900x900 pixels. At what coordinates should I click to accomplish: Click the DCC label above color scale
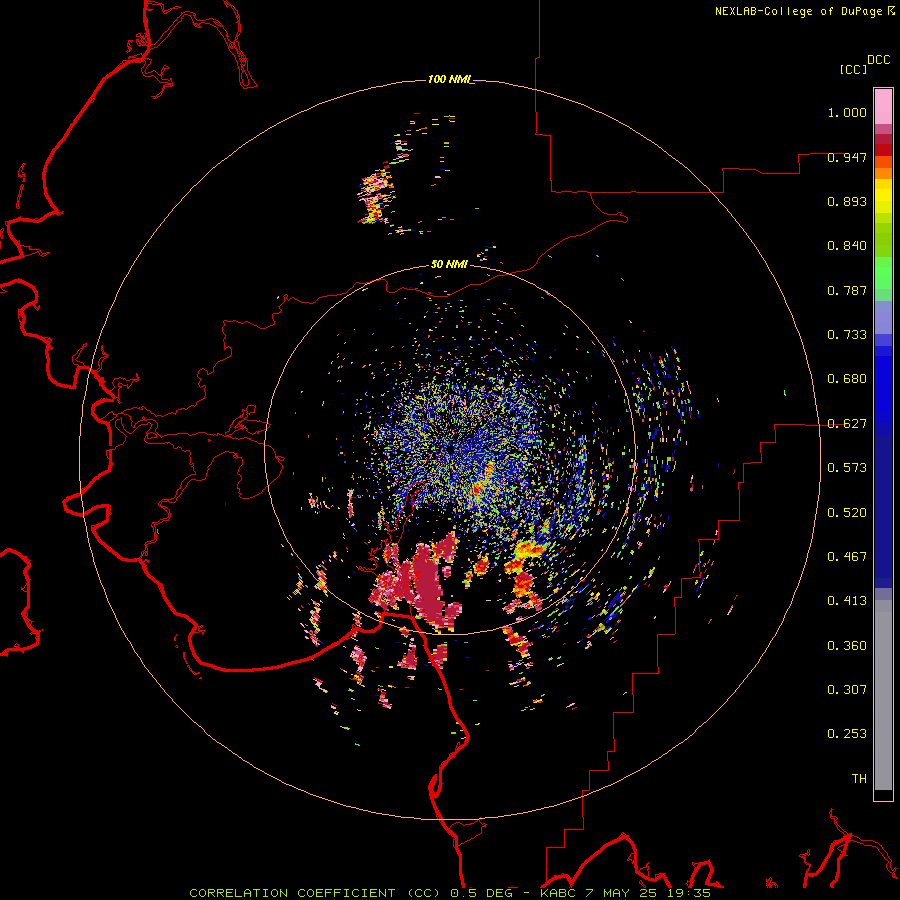879,60
